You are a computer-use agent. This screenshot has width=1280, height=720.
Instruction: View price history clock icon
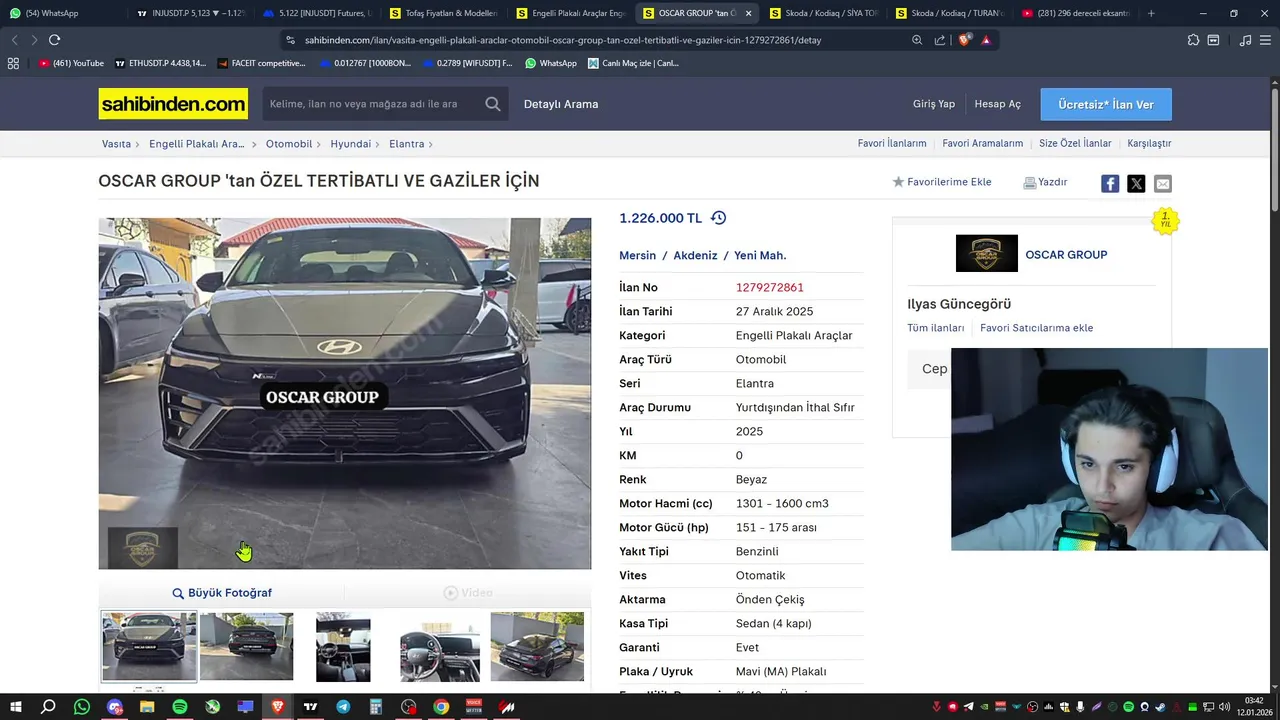coord(718,218)
